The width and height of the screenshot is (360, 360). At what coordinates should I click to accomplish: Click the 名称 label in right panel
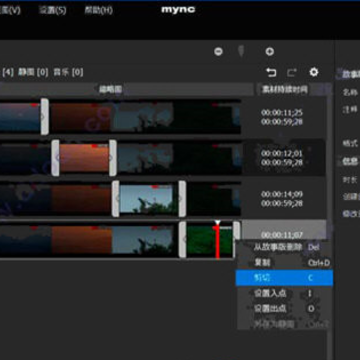pos(350,92)
